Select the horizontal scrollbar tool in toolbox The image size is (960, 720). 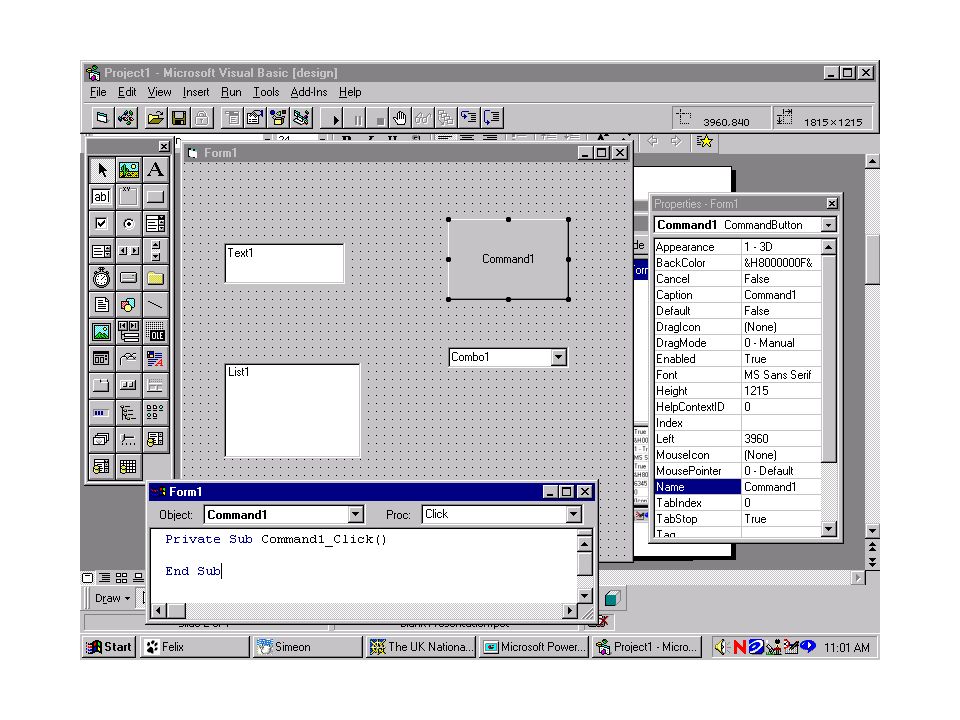tap(129, 251)
